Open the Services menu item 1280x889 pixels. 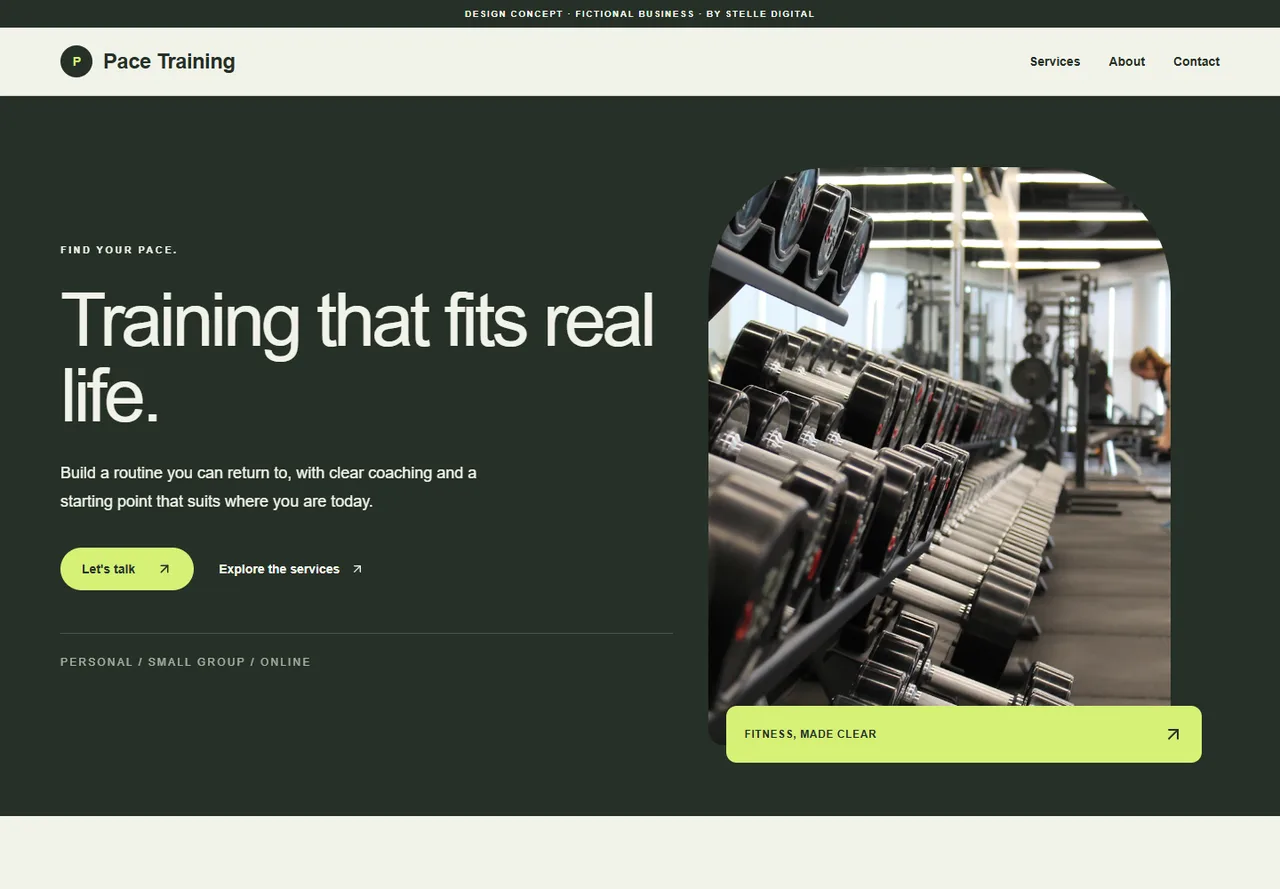click(x=1055, y=62)
